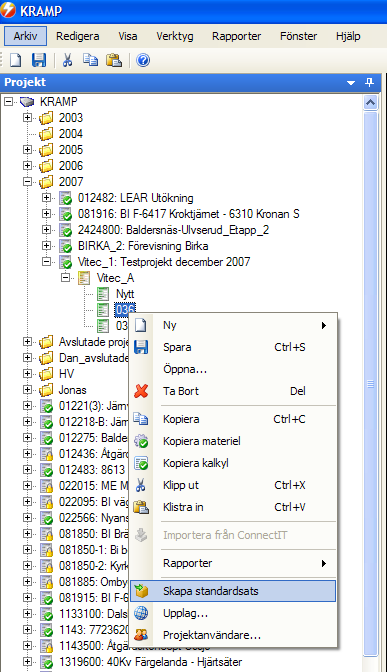Click the New document toolbar icon
387x672 pixels.
(16, 60)
